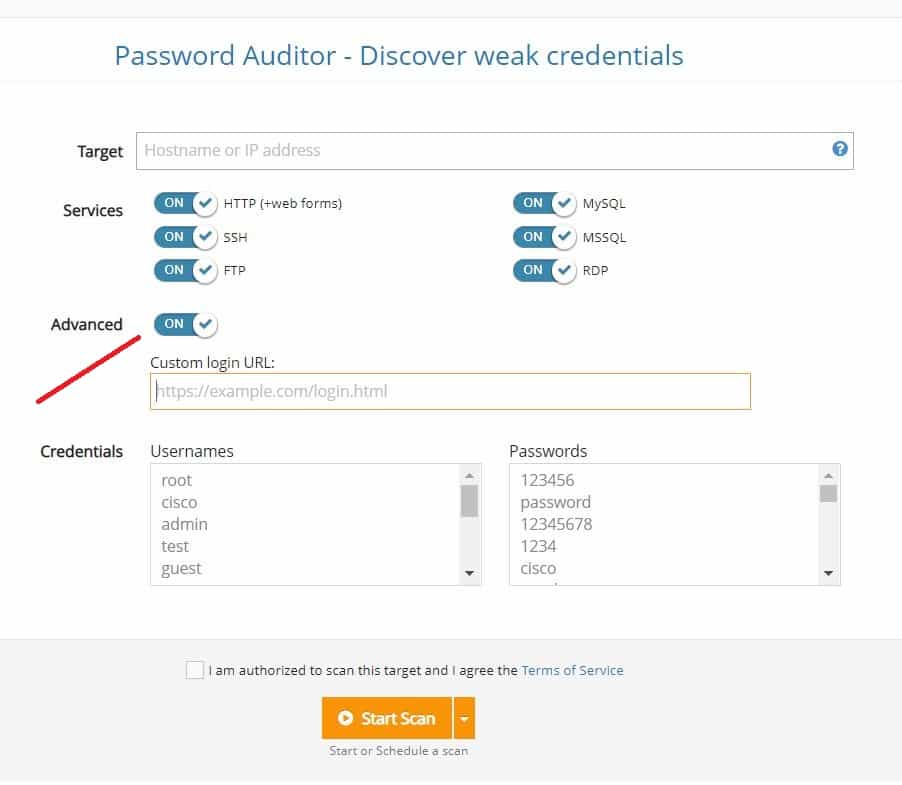Screen dimensions: 902x785
Task: Click the play icon inside Start Scan
Action: (x=345, y=717)
